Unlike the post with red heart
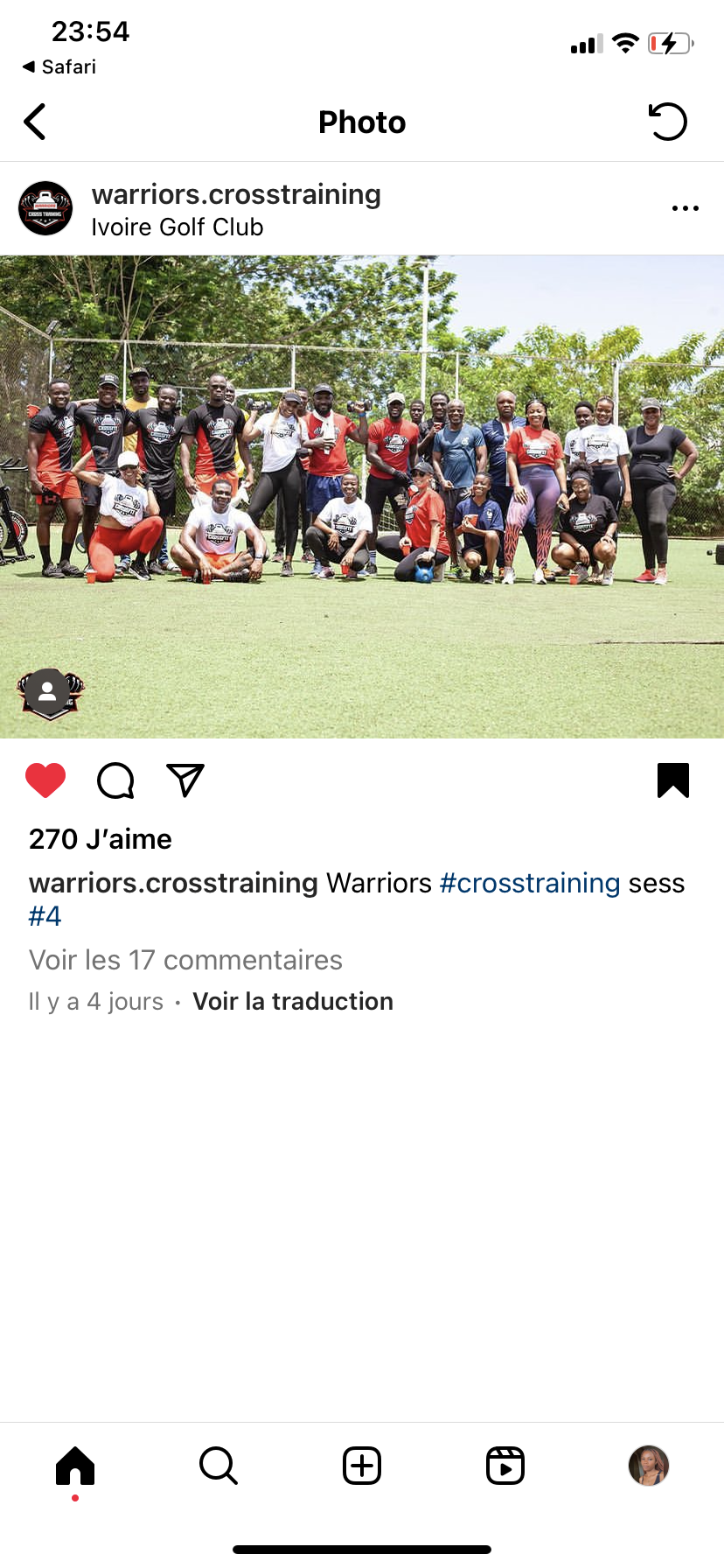724x1568 pixels. tap(45, 780)
